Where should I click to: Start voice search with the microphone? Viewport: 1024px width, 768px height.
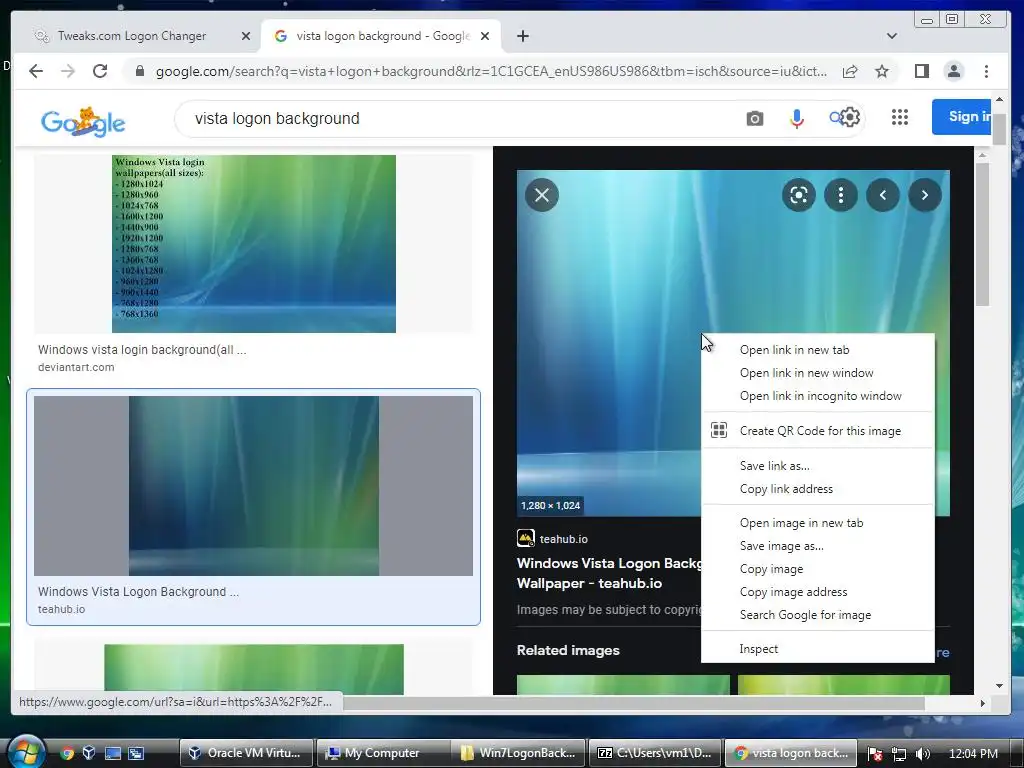(x=797, y=119)
